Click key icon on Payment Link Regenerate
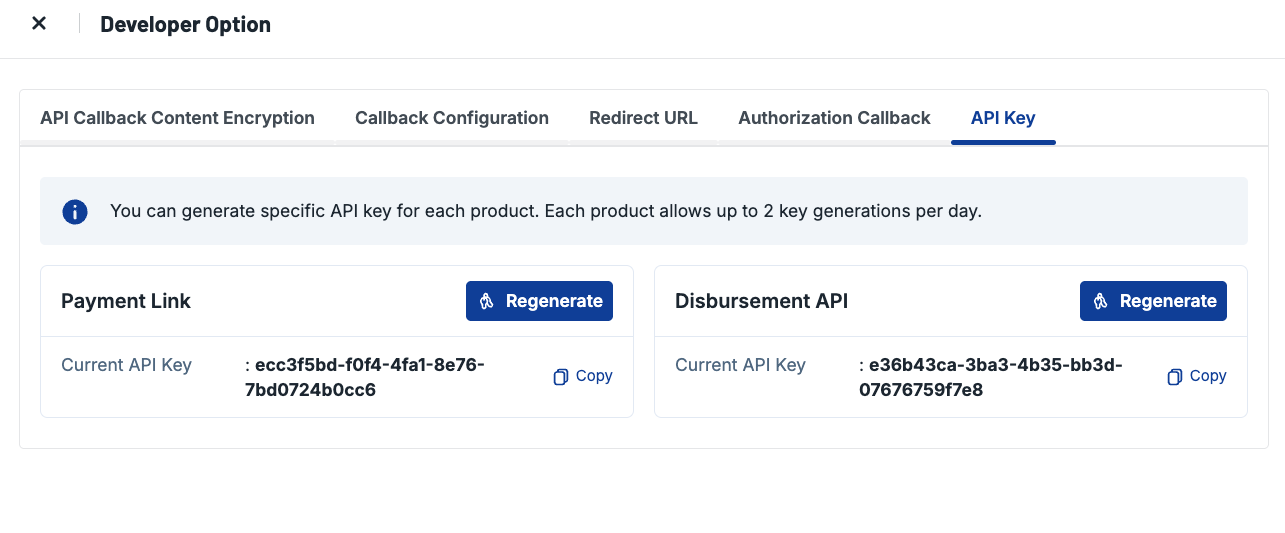Screen dimensions: 1285x533 (x=487, y=301)
